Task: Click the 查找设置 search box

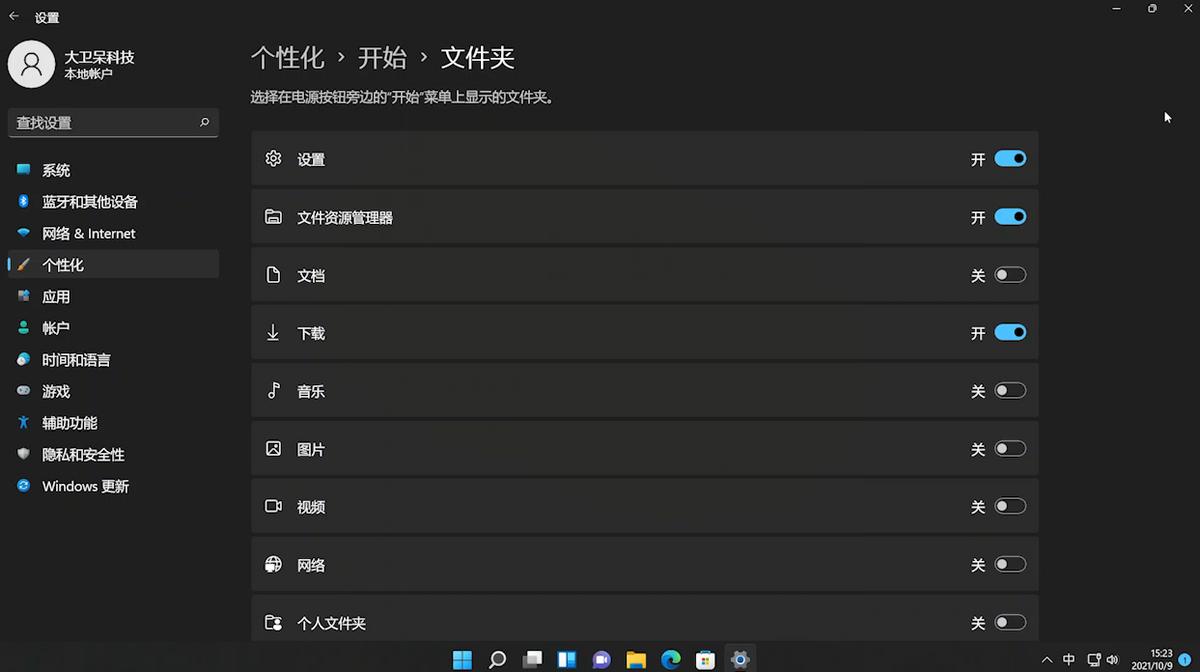Action: point(113,122)
